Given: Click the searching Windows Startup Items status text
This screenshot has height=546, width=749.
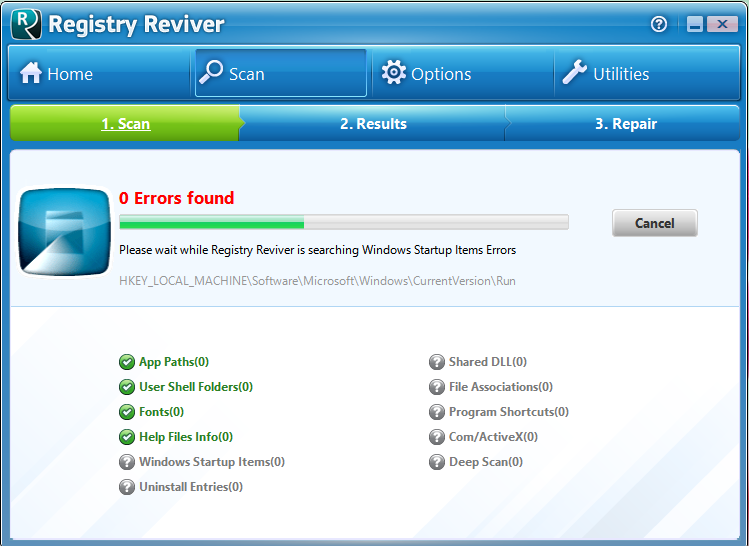Looking at the screenshot, I should pyautogui.click(x=318, y=250).
